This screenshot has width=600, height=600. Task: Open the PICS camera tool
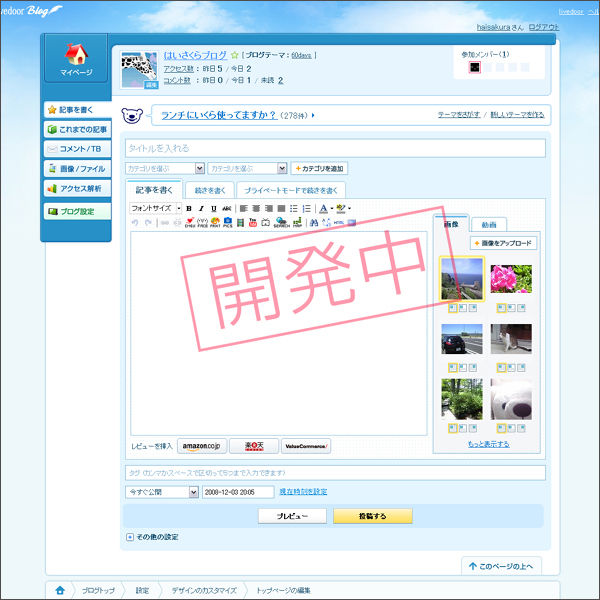228,222
